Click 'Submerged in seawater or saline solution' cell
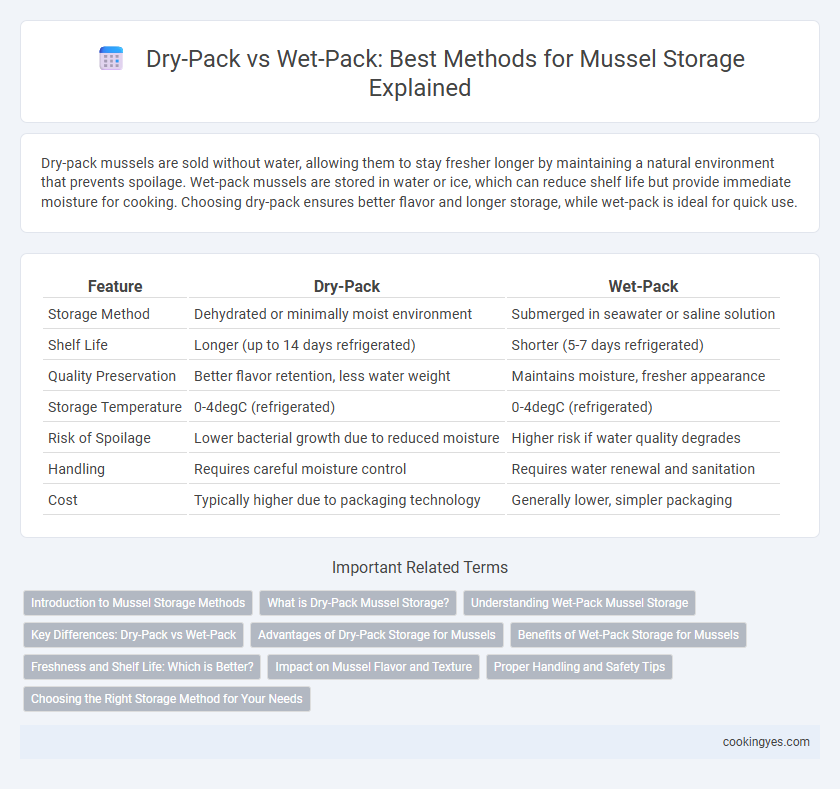Screen dimensions: 840x789 click(643, 314)
